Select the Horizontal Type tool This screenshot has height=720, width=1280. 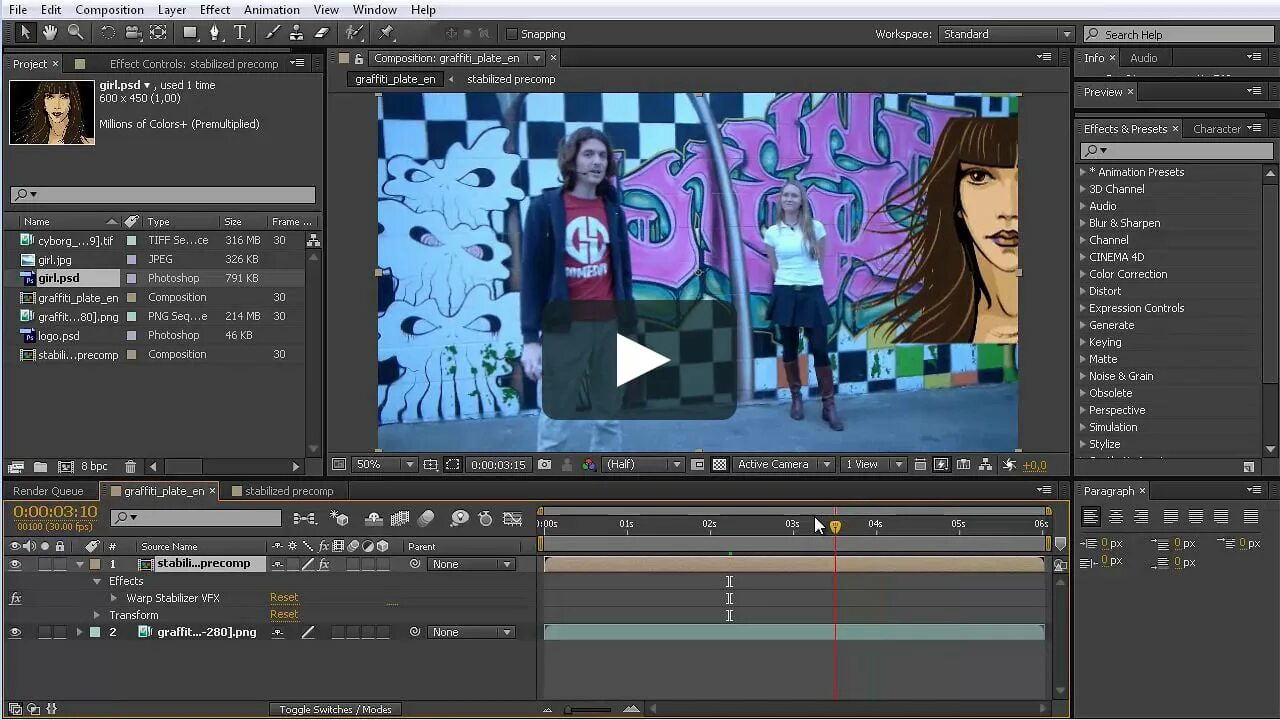point(241,33)
